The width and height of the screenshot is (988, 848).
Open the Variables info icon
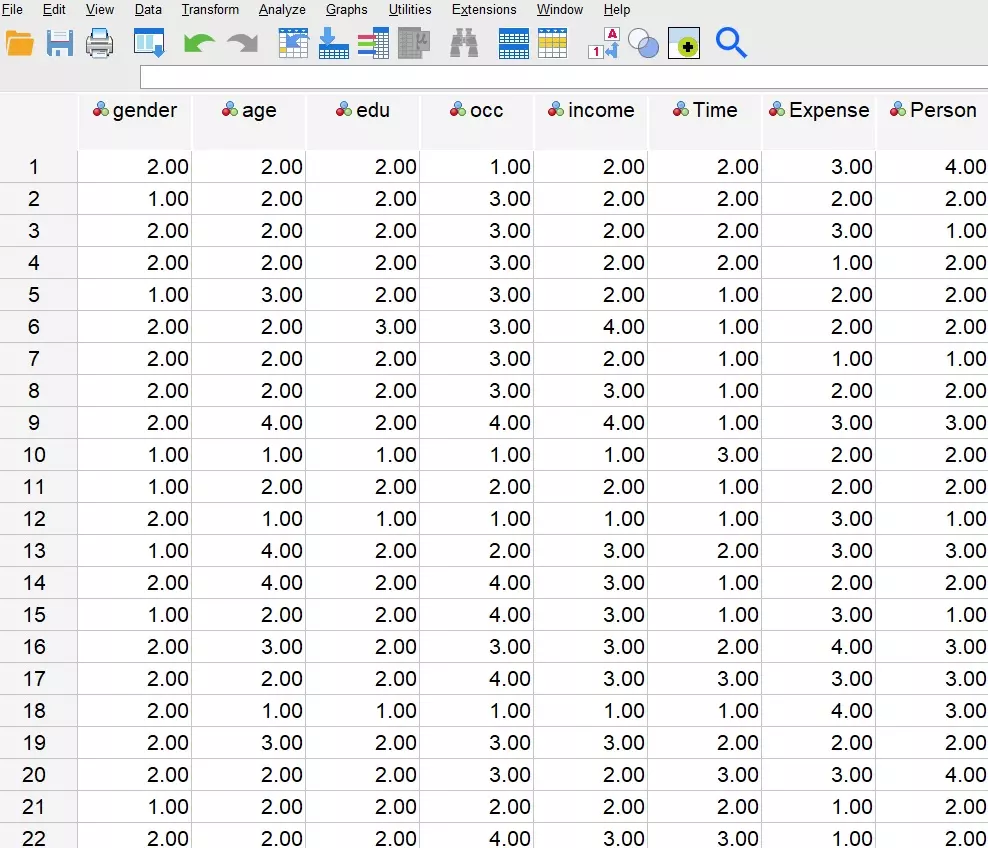point(374,43)
